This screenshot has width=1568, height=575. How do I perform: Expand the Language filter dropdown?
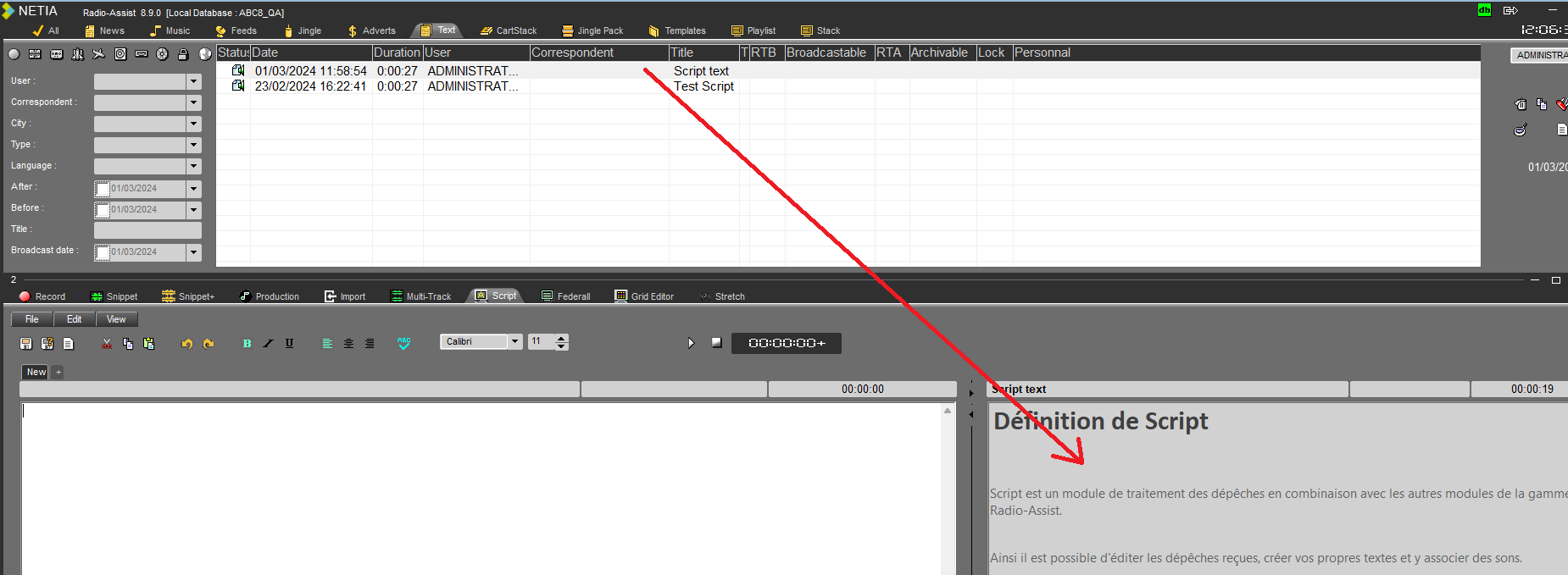pos(194,166)
